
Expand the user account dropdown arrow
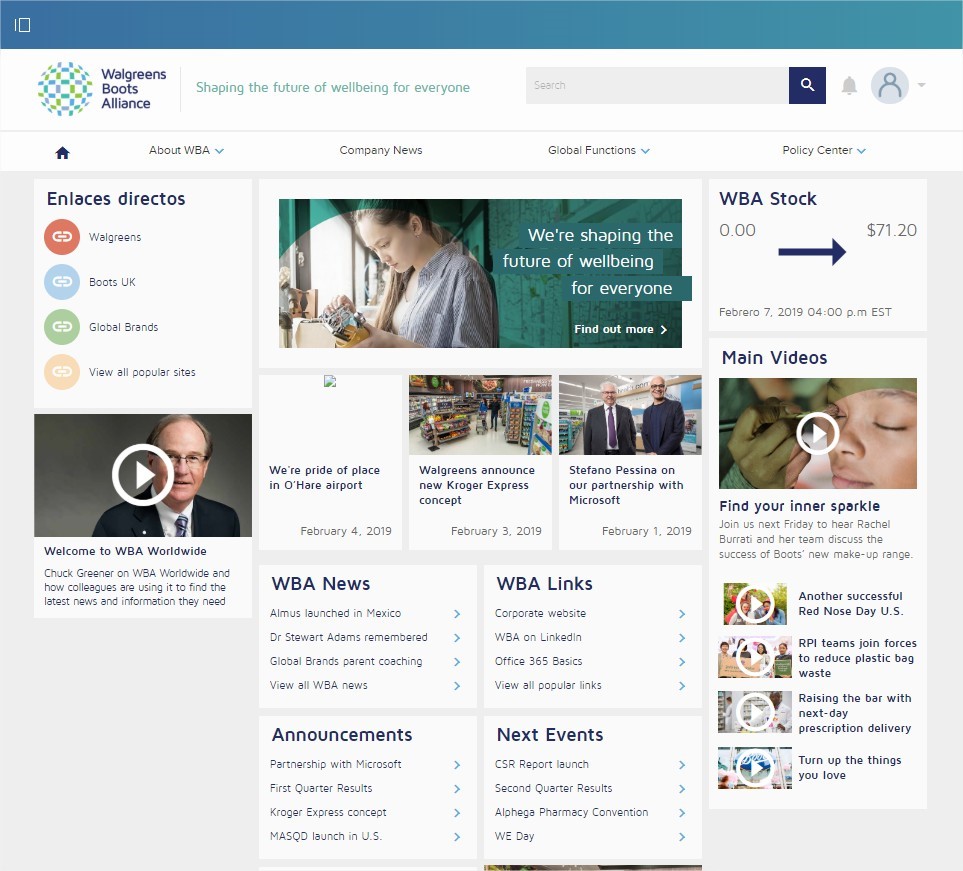pos(921,85)
